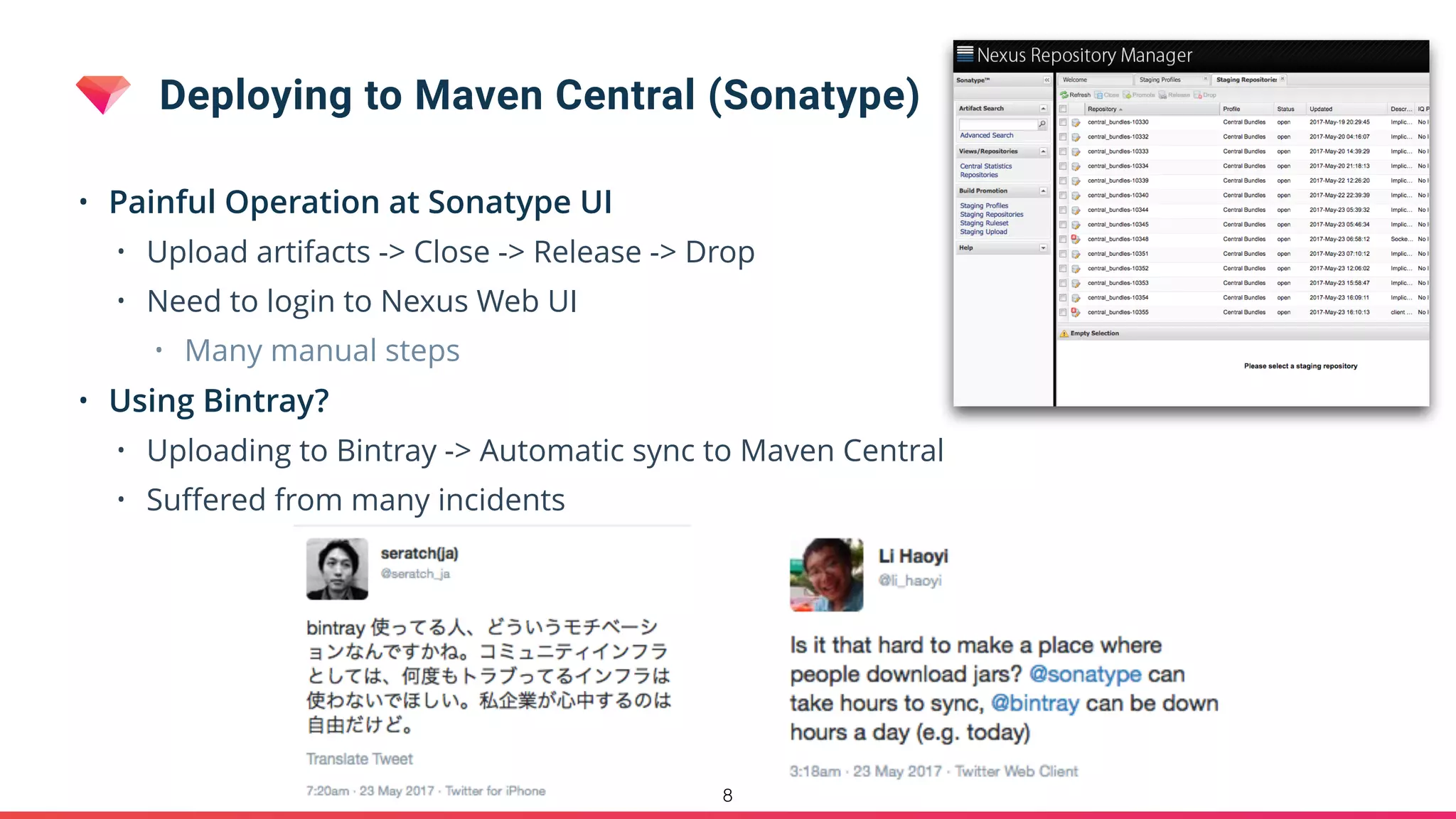1456x819 pixels.
Task: Click the @sonatype mention in the tweet
Action: 1085,674
